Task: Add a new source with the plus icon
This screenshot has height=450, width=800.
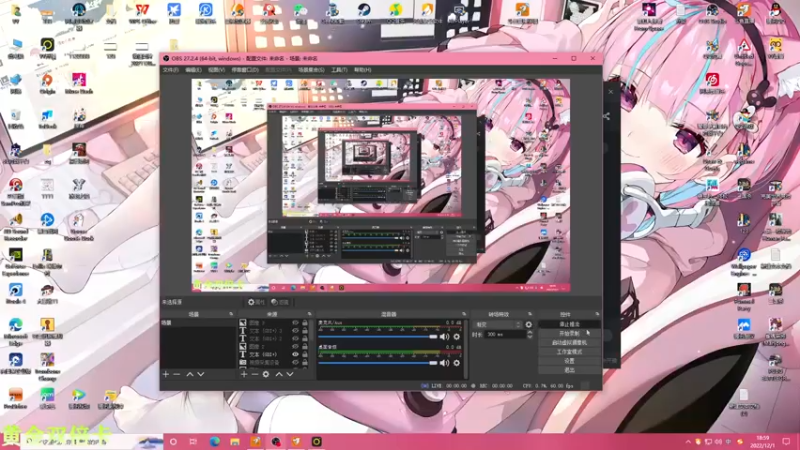Action: 244,374
